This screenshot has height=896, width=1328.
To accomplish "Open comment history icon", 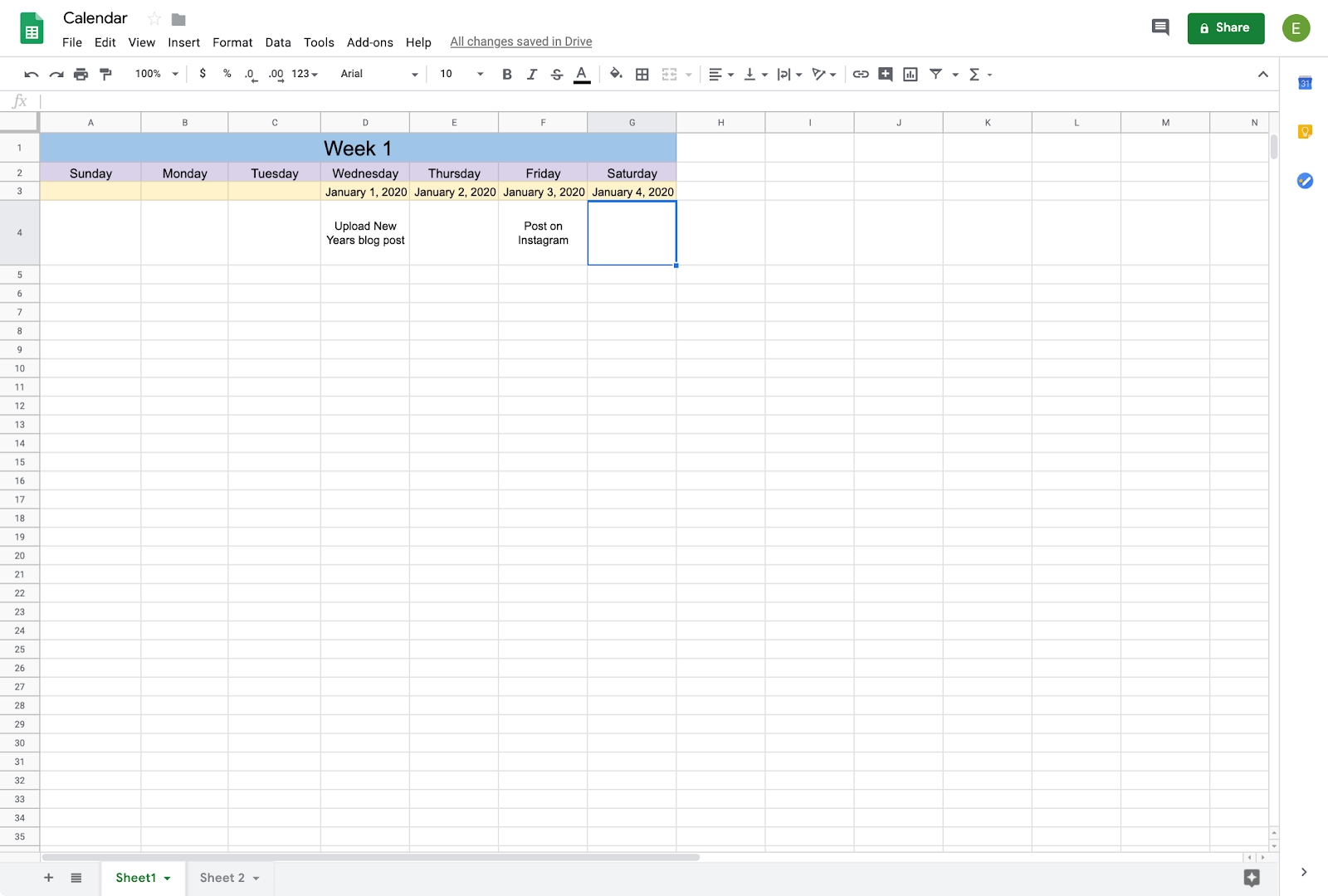I will (x=1160, y=27).
